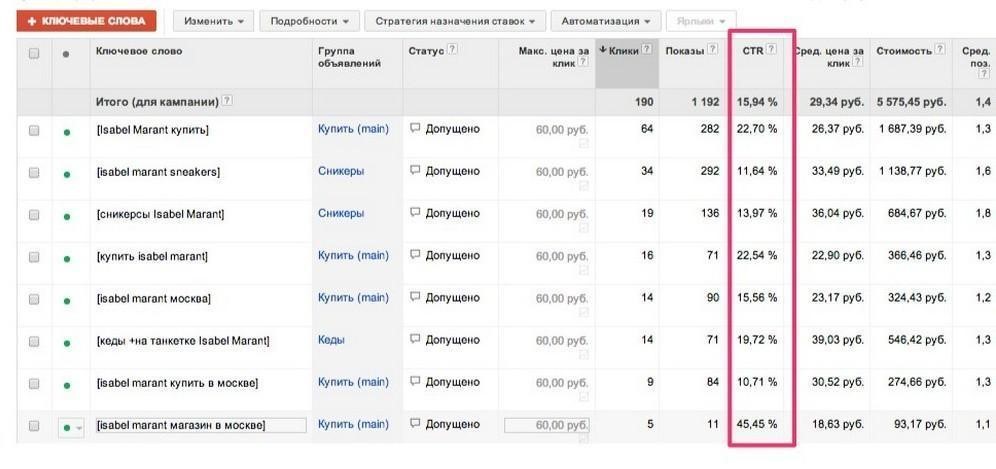The width and height of the screenshot is (996, 469).
Task: Click help icon next to Клики header
Action: tap(647, 50)
